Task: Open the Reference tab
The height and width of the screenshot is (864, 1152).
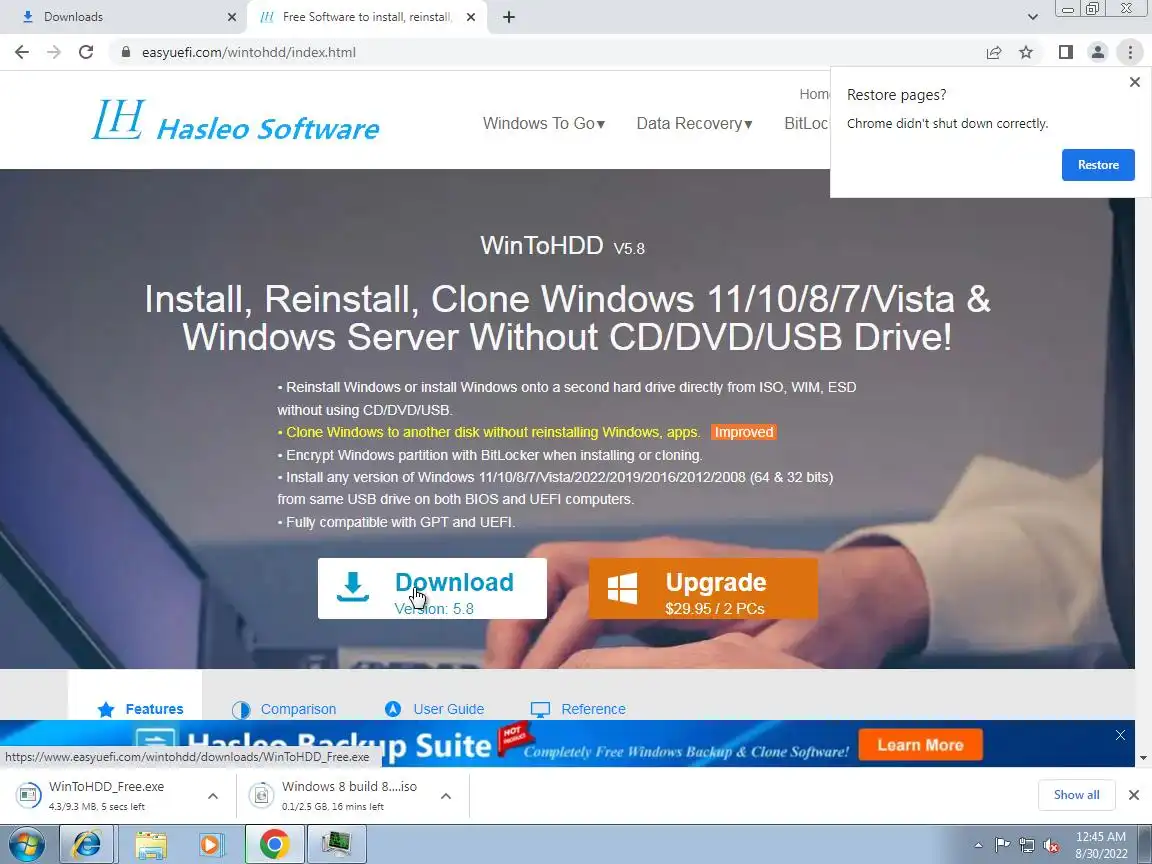Action: click(578, 709)
